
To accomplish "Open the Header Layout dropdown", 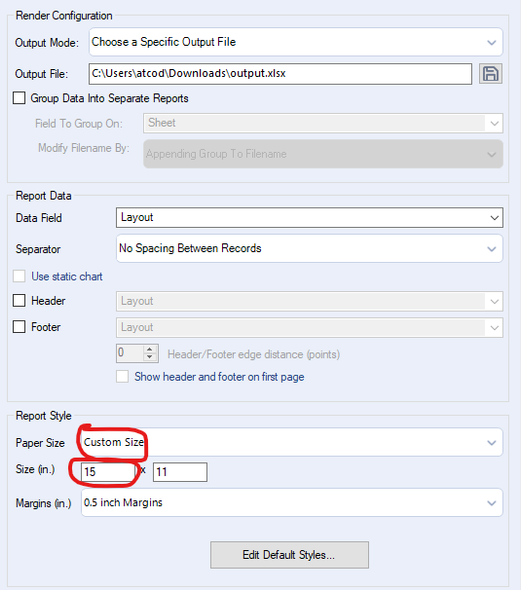I will [309, 301].
